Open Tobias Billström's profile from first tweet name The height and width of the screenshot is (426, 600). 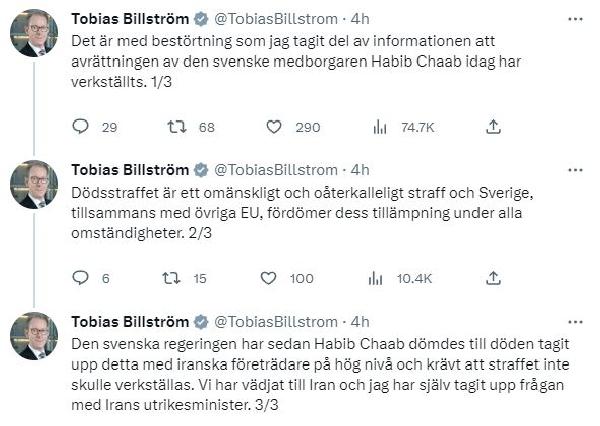click(x=129, y=18)
